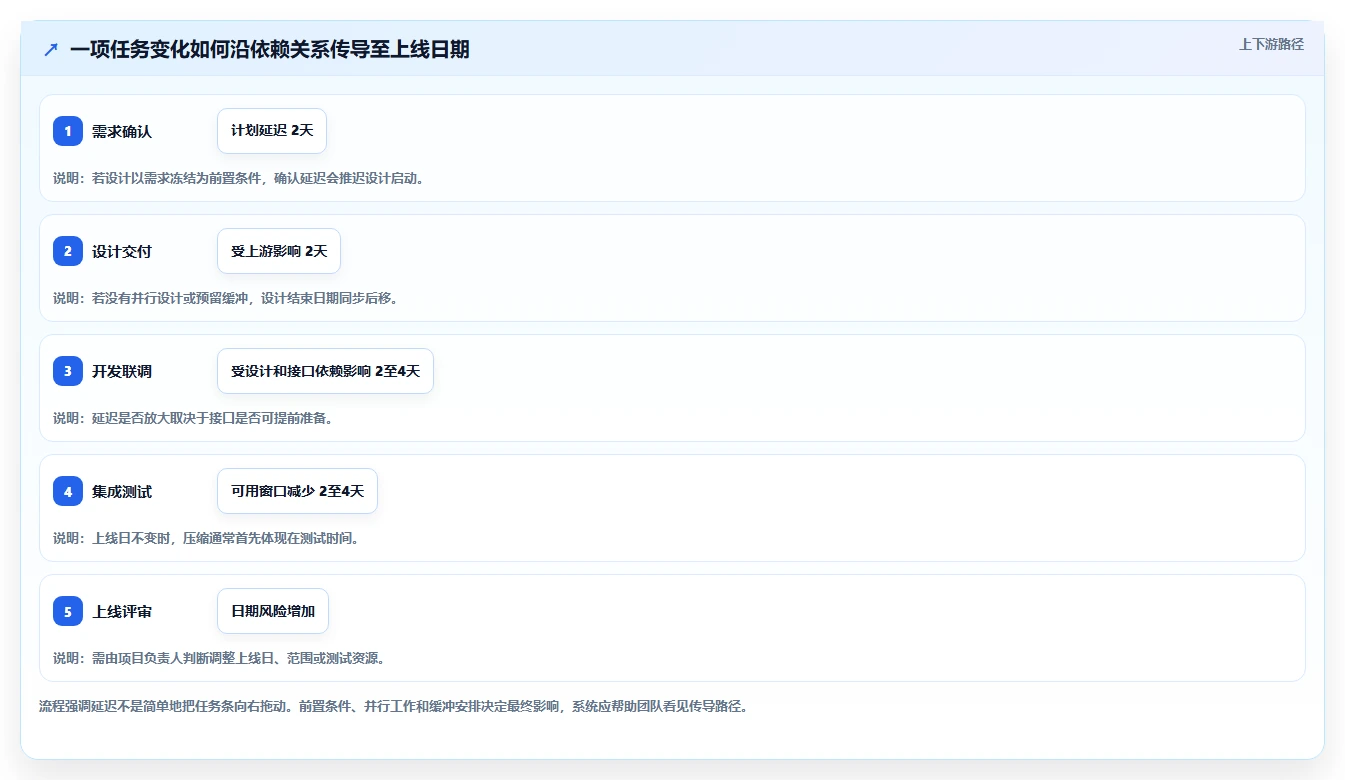Click the 设计交付 step name

point(122,251)
